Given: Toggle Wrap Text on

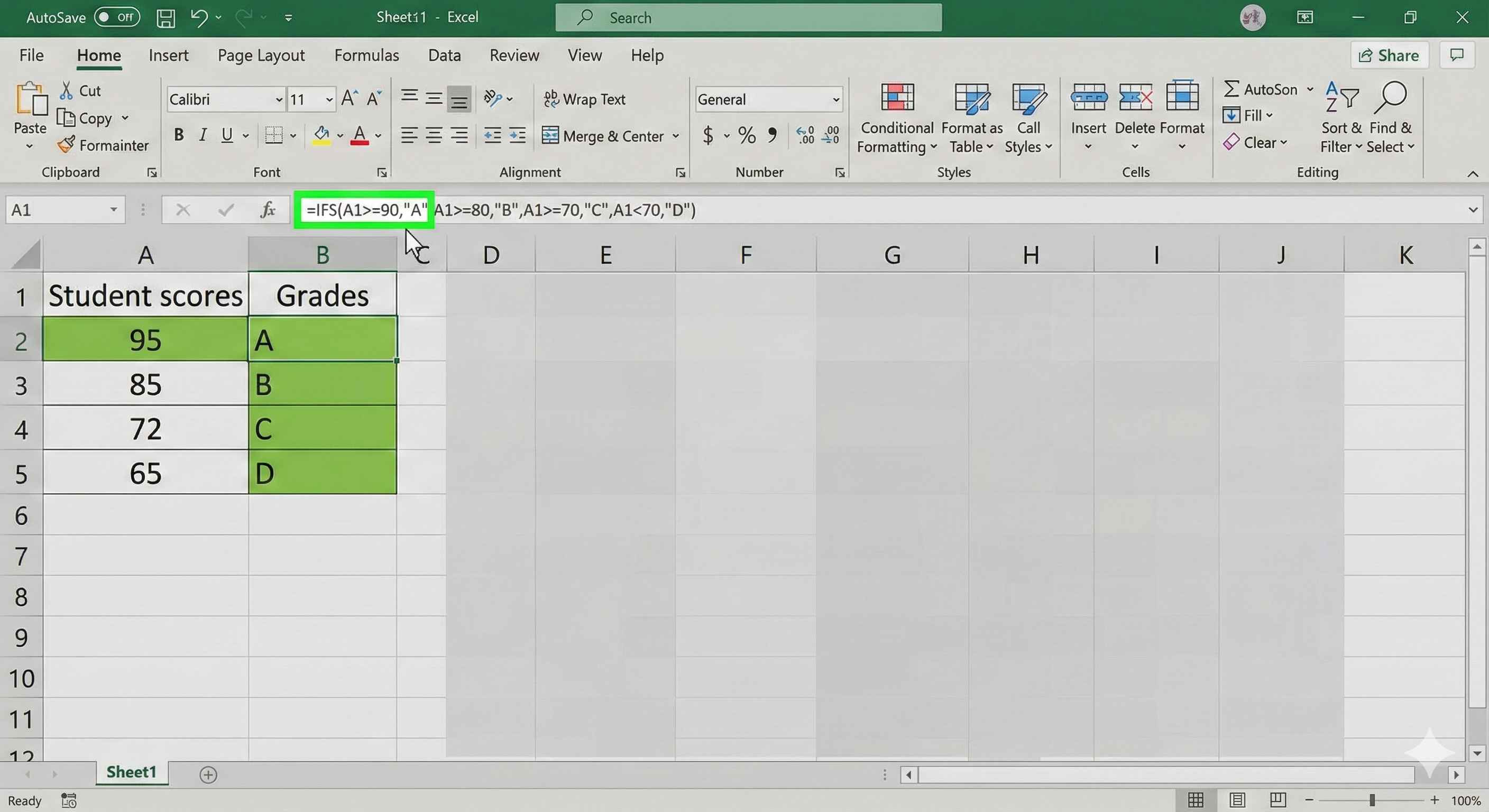Looking at the screenshot, I should click(x=584, y=99).
